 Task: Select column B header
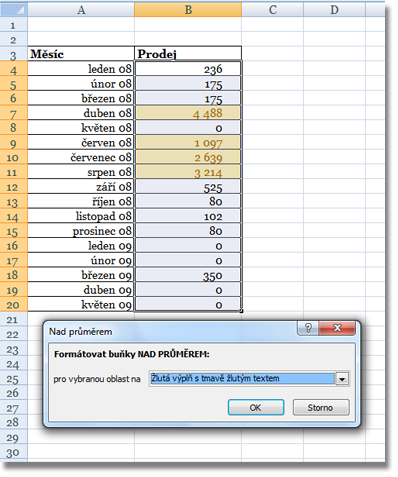pos(188,10)
